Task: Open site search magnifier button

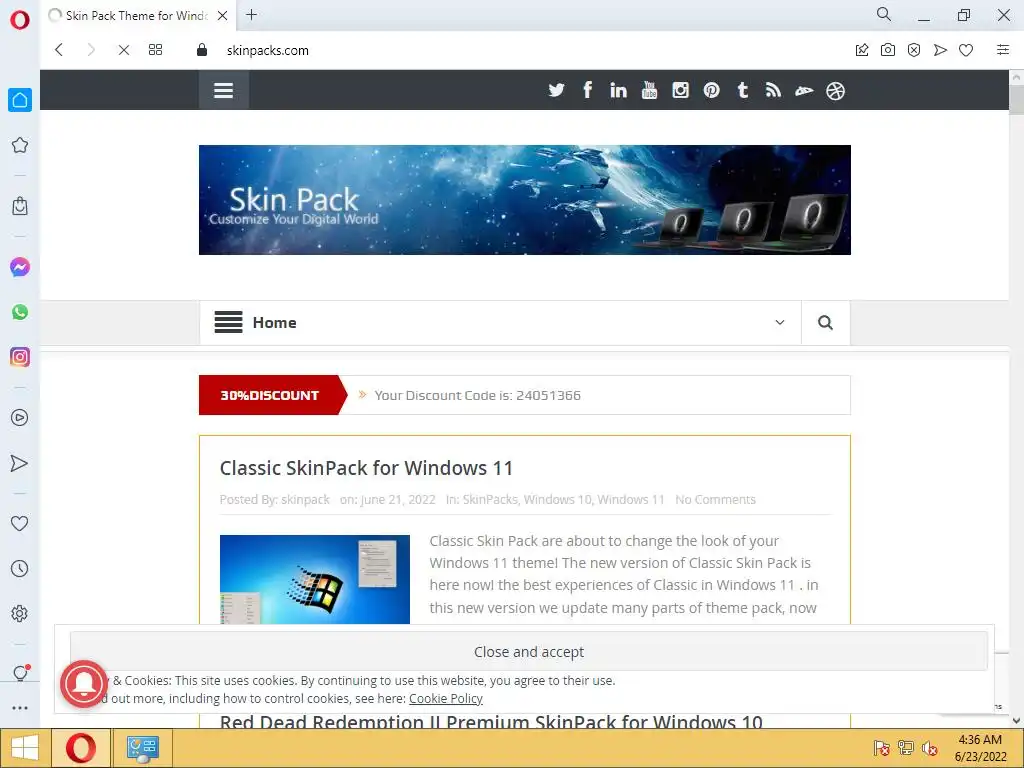Action: point(825,323)
